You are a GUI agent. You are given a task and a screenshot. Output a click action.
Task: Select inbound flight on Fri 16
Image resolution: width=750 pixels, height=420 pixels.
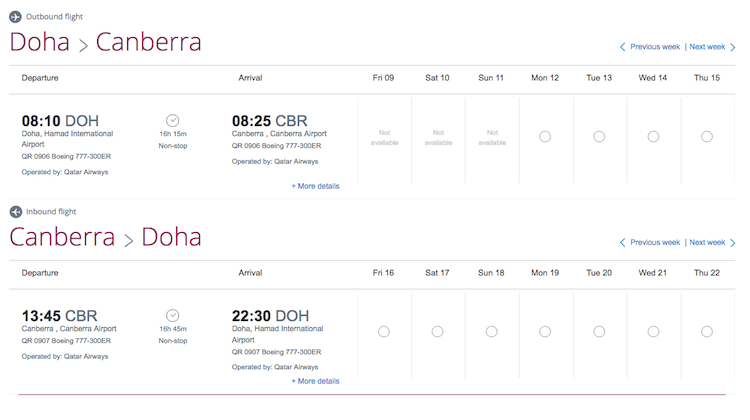pyautogui.click(x=384, y=332)
